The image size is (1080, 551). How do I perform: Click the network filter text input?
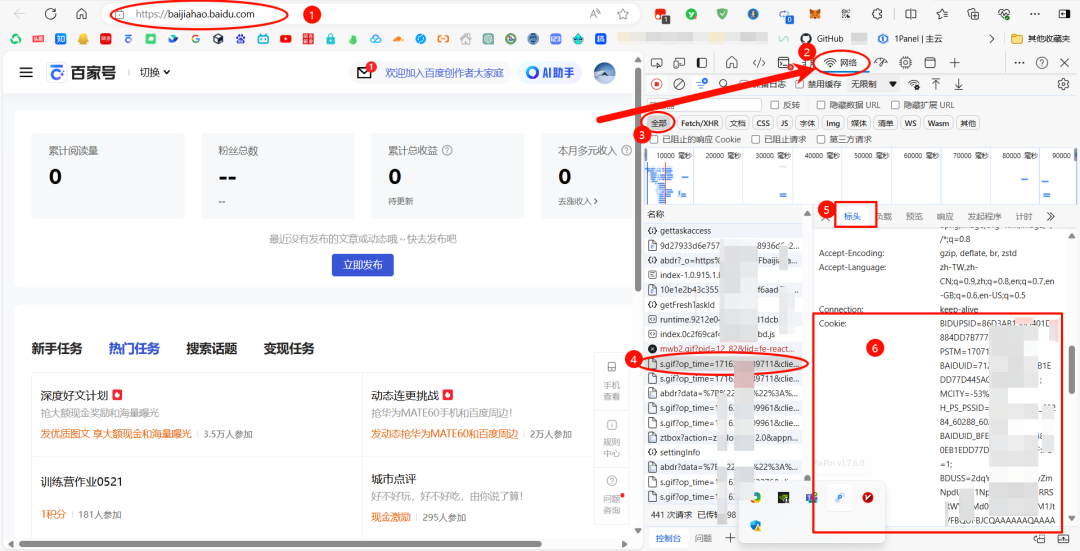tap(704, 105)
